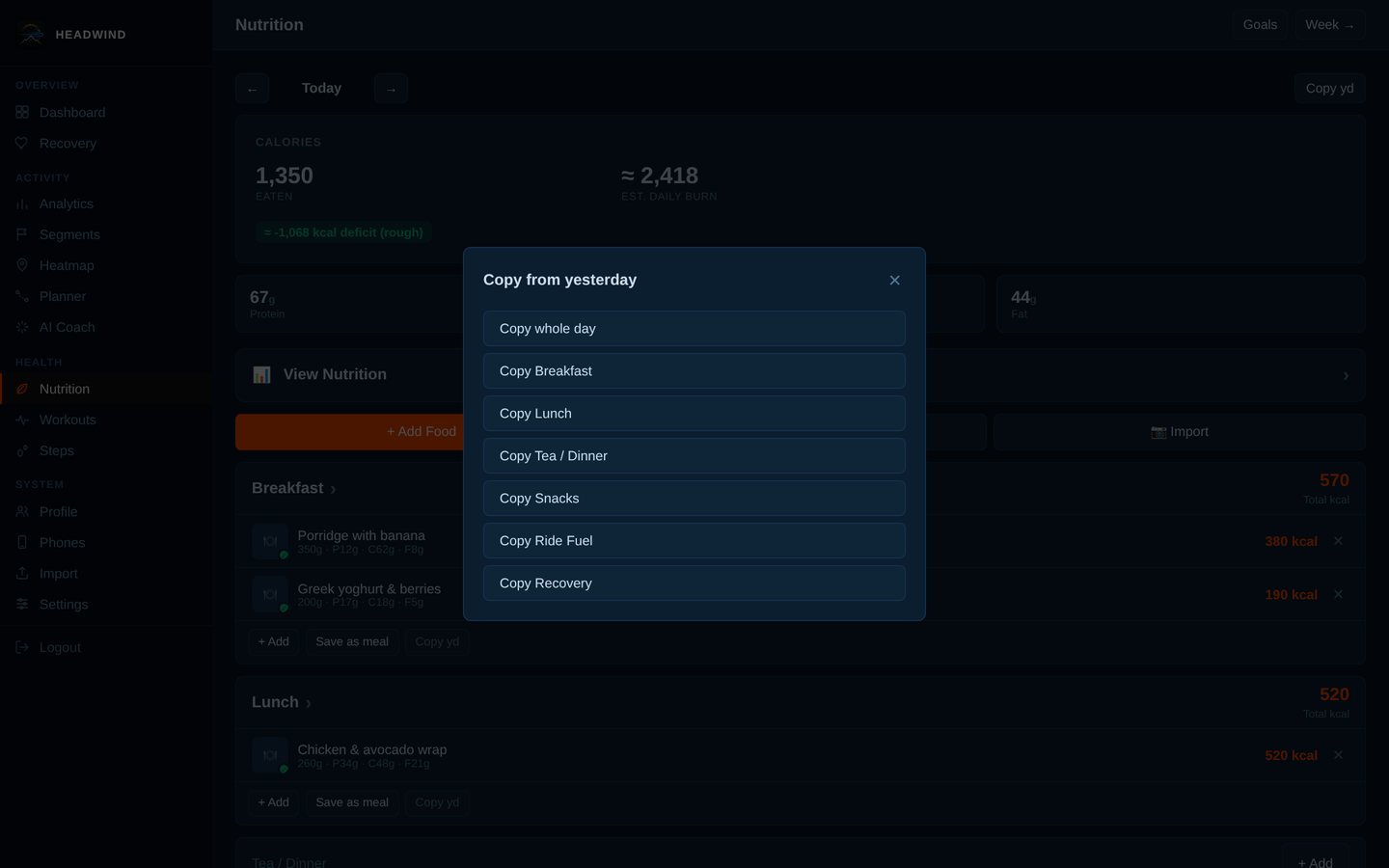Click + Add under Breakfast
Viewport: 1389px width, 868px height.
[273, 641]
